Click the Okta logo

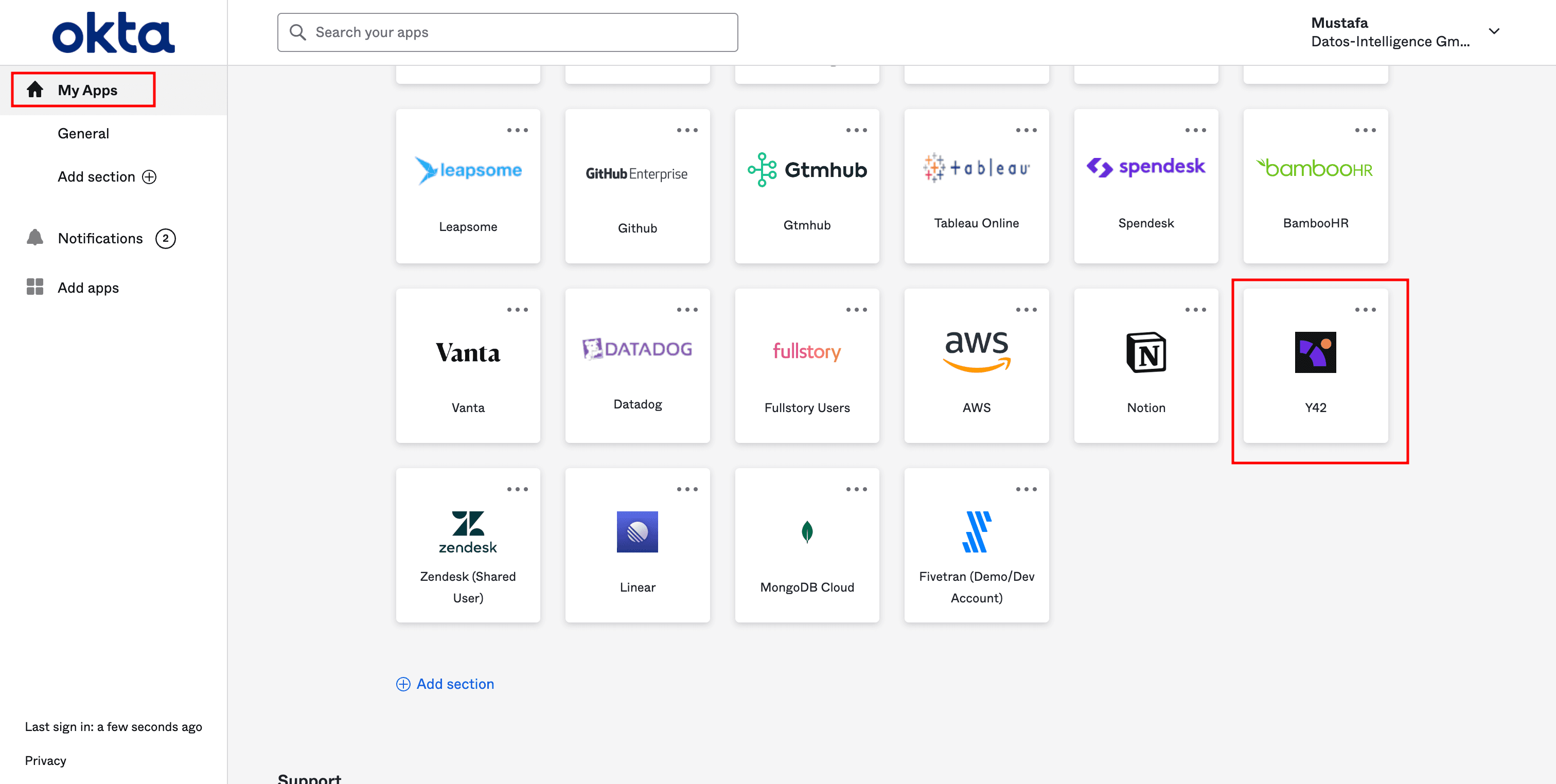[x=114, y=32]
